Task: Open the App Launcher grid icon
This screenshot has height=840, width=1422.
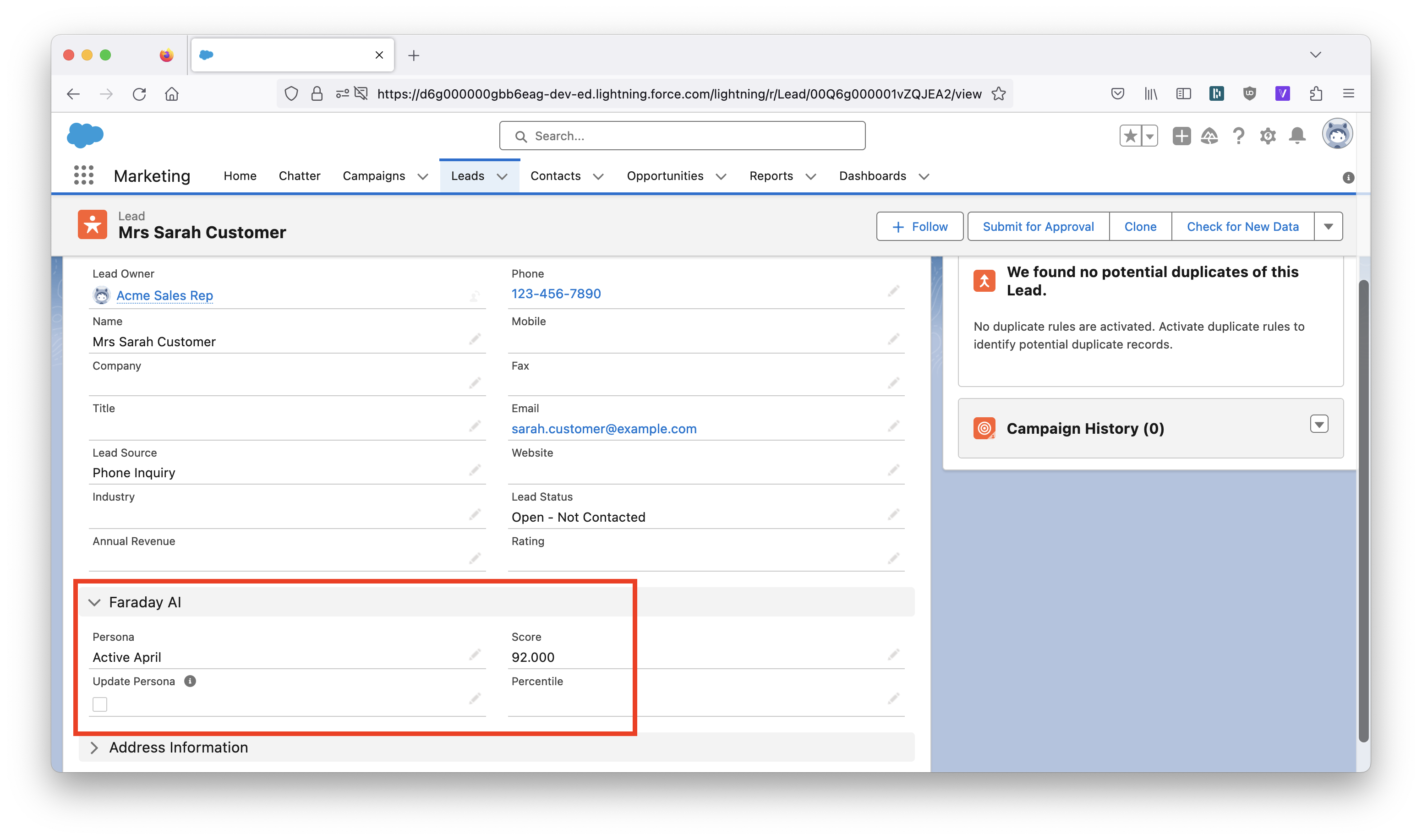Action: [83, 175]
